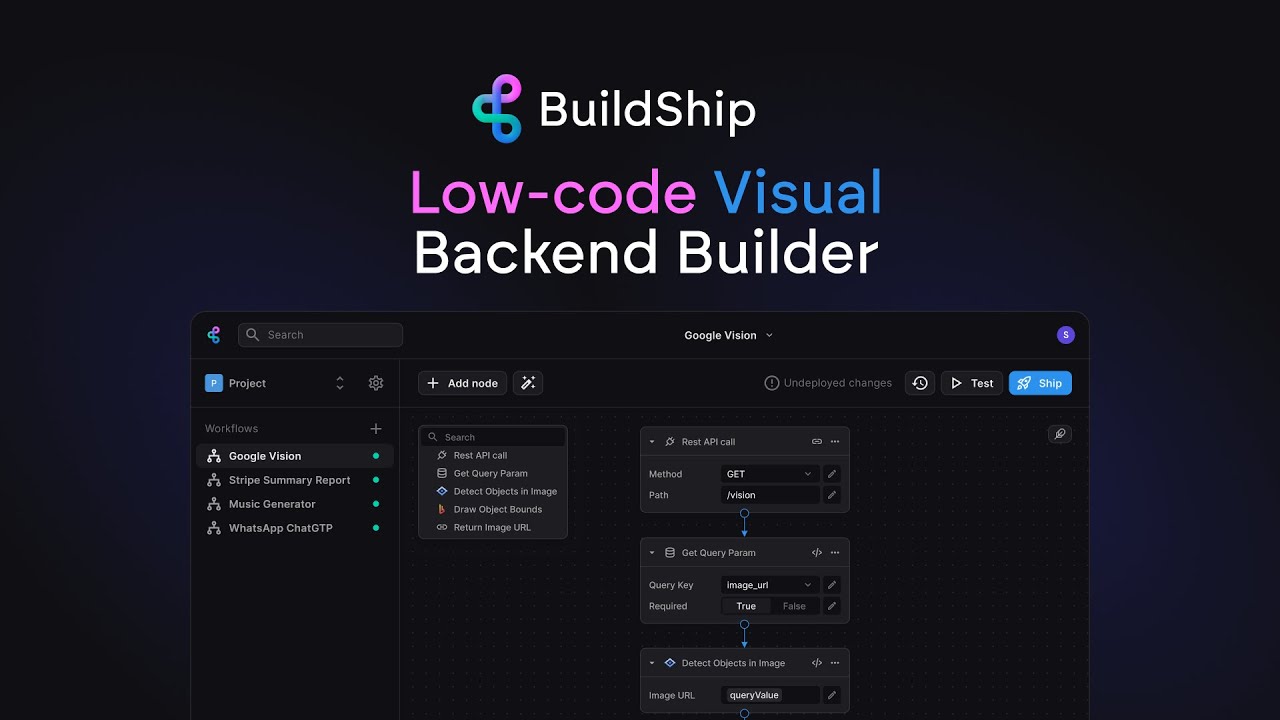This screenshot has width=1280, height=720.
Task: Open the Query Key image_url dropdown
Action: (770, 585)
